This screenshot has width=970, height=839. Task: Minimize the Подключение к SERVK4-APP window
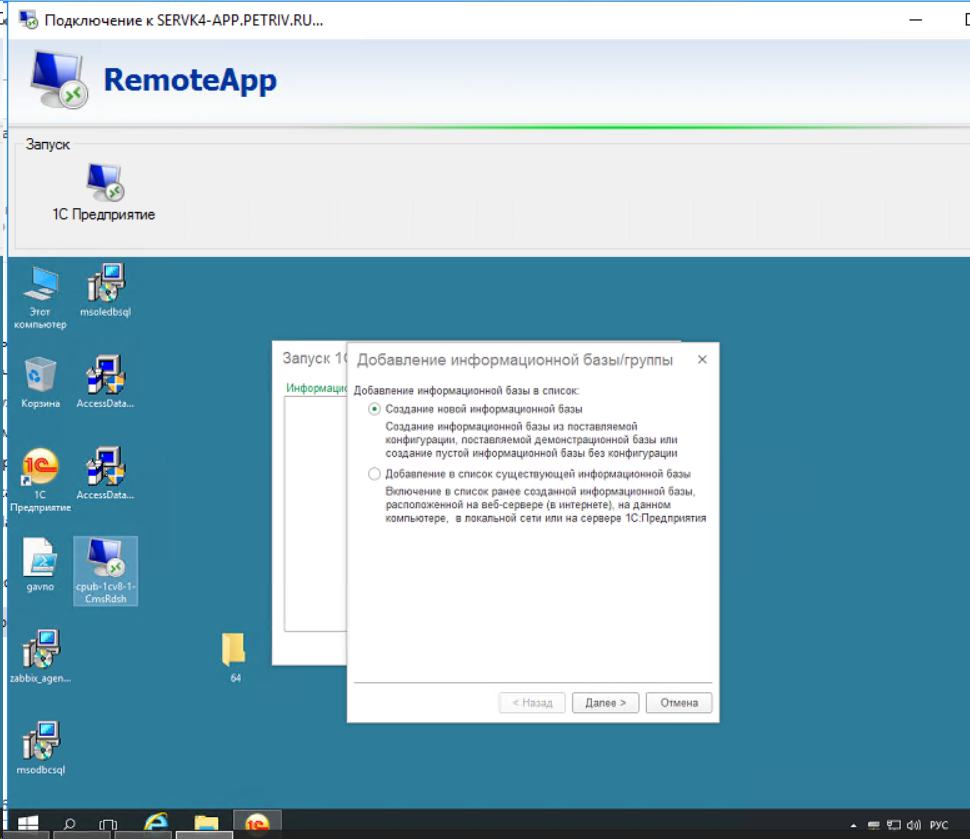tap(915, 20)
